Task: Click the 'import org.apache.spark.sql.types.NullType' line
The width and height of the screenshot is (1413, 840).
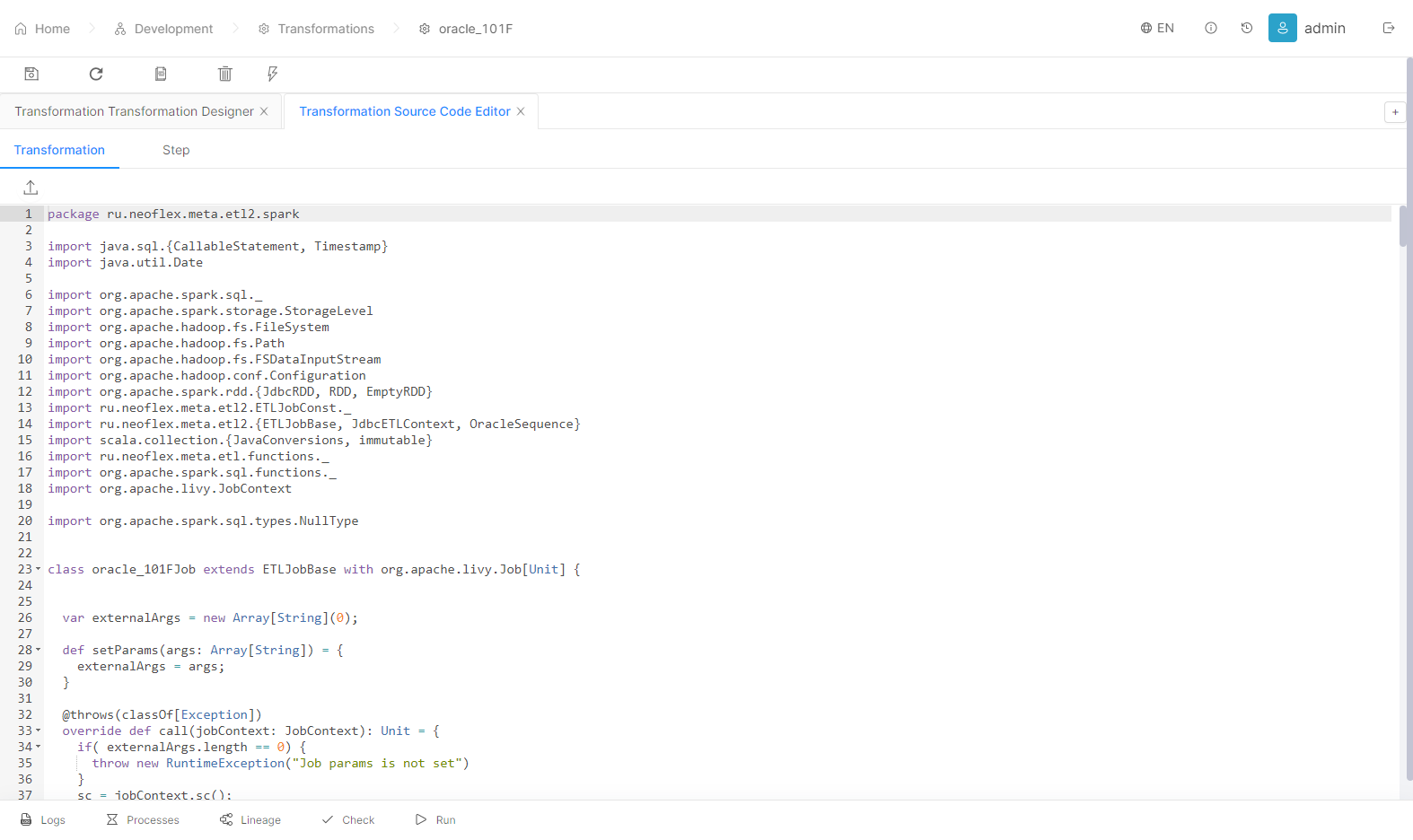Action: tap(203, 521)
